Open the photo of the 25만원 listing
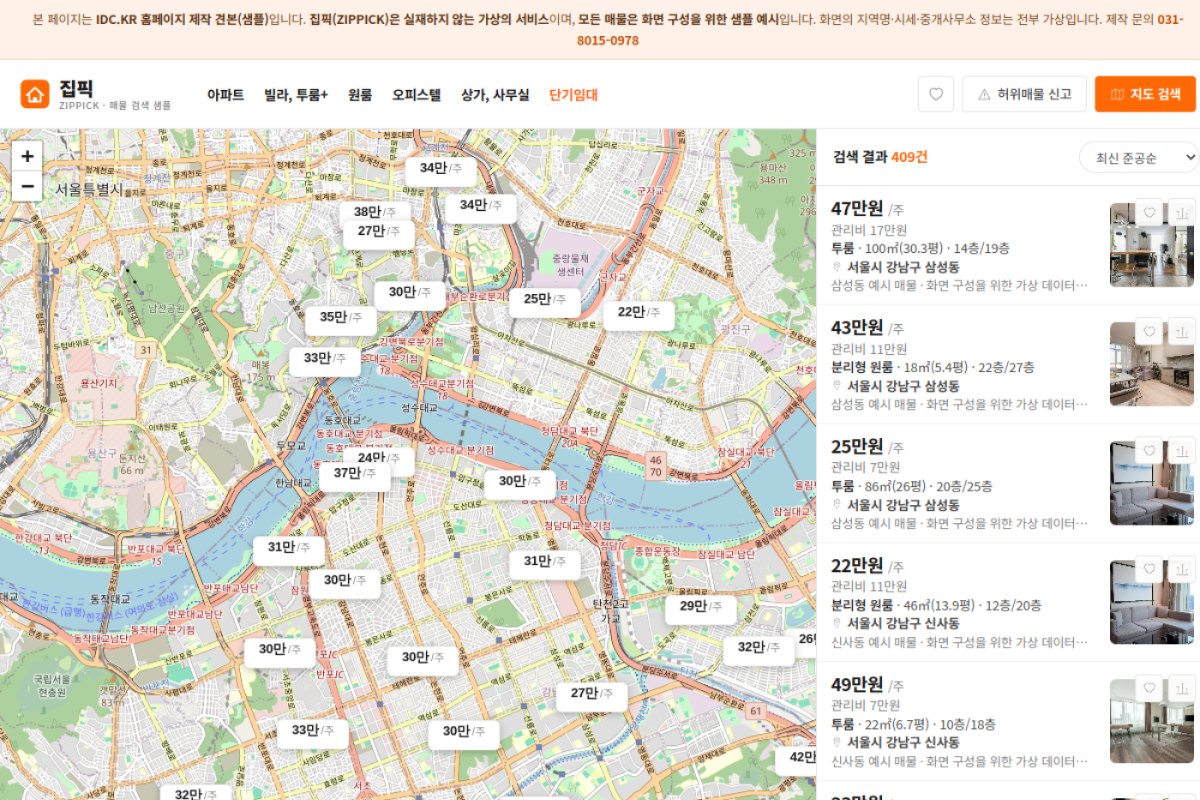The height and width of the screenshot is (800, 1200). click(1152, 483)
